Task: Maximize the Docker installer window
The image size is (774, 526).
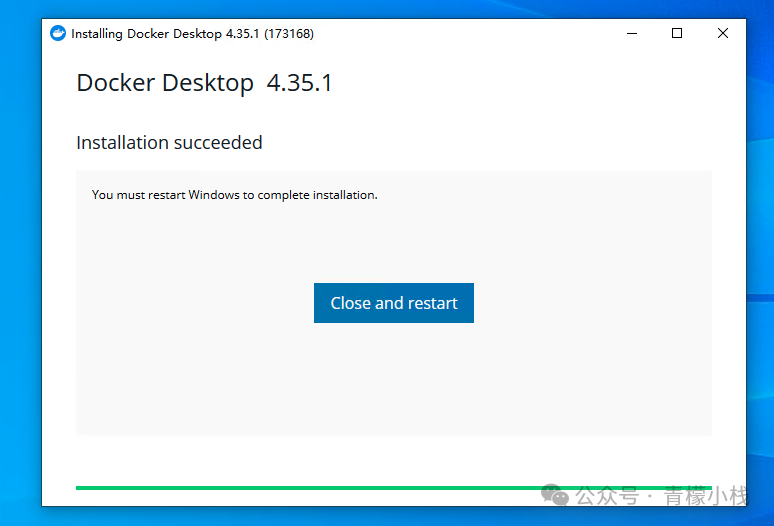Action: tap(677, 33)
